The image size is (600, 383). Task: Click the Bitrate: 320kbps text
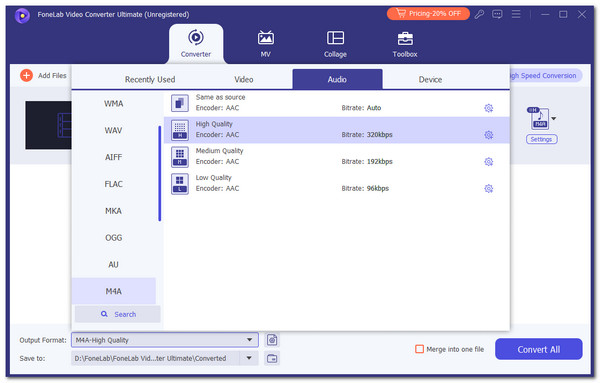367,135
